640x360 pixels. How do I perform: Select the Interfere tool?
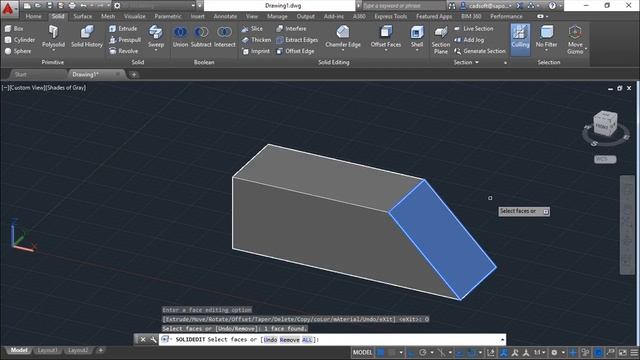pos(291,29)
